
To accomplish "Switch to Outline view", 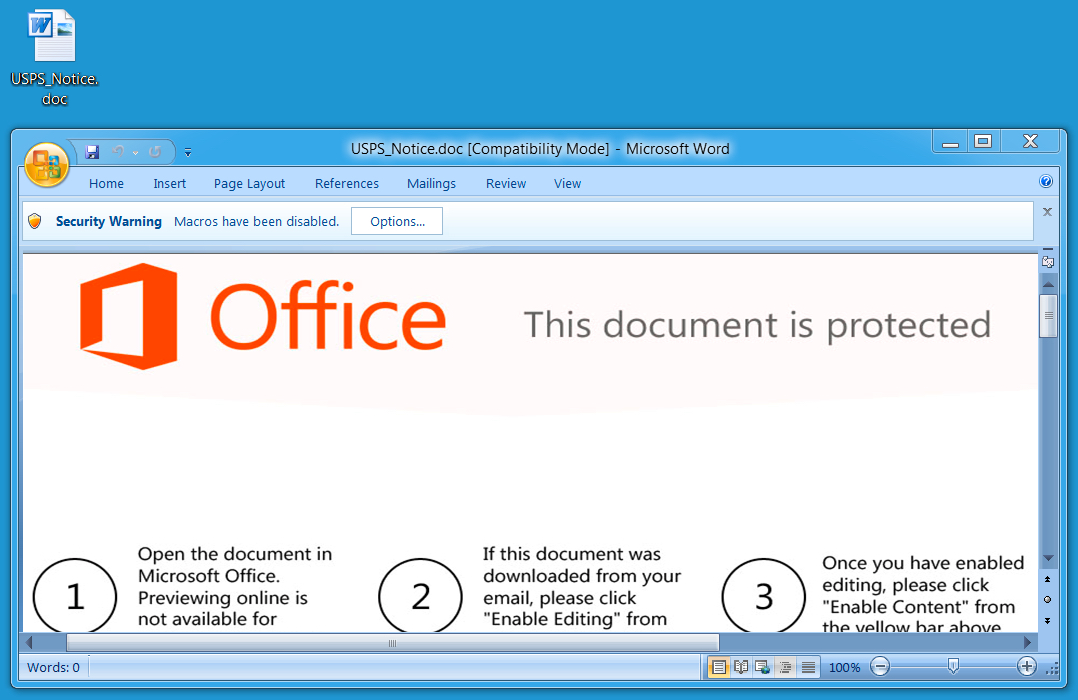I will pos(786,667).
